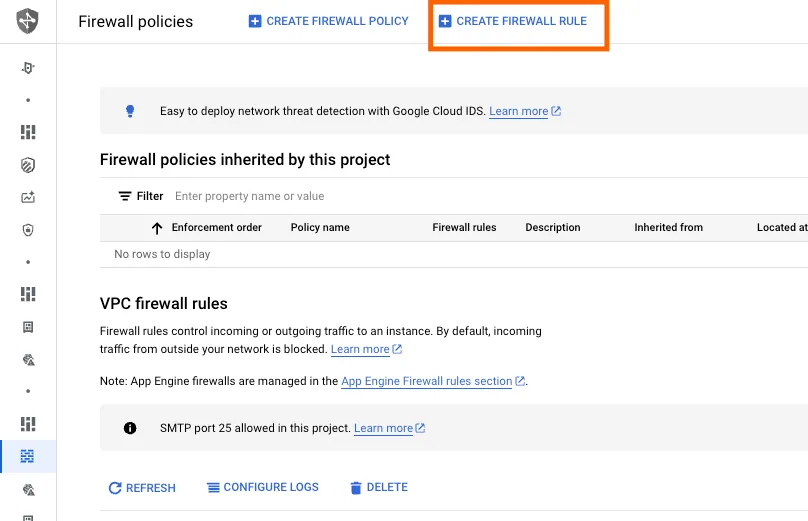Click the trash can icon
This screenshot has height=521, width=808.
pos(356,488)
